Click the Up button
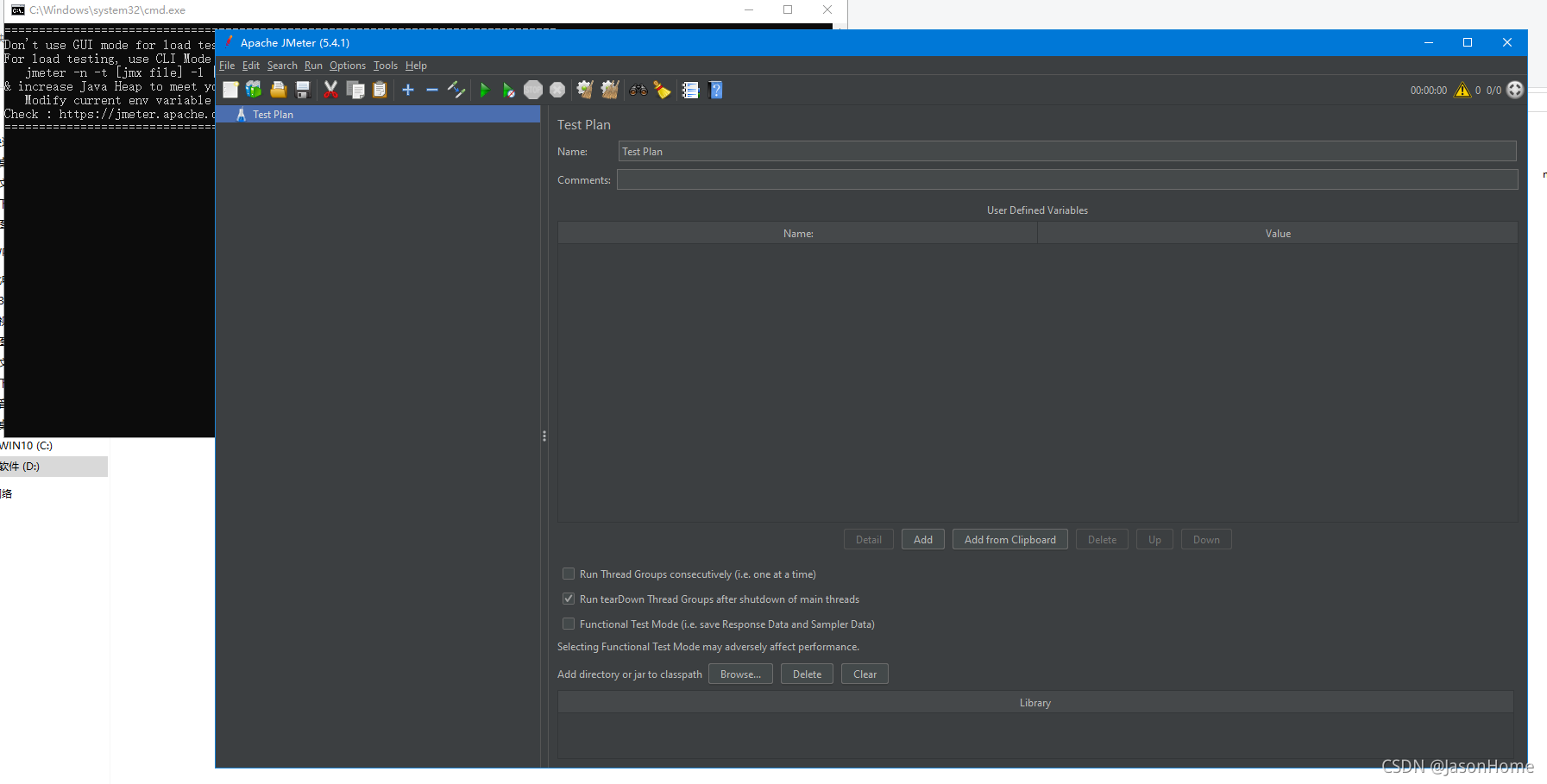Viewport: 1547px width, 784px height. [1154, 539]
